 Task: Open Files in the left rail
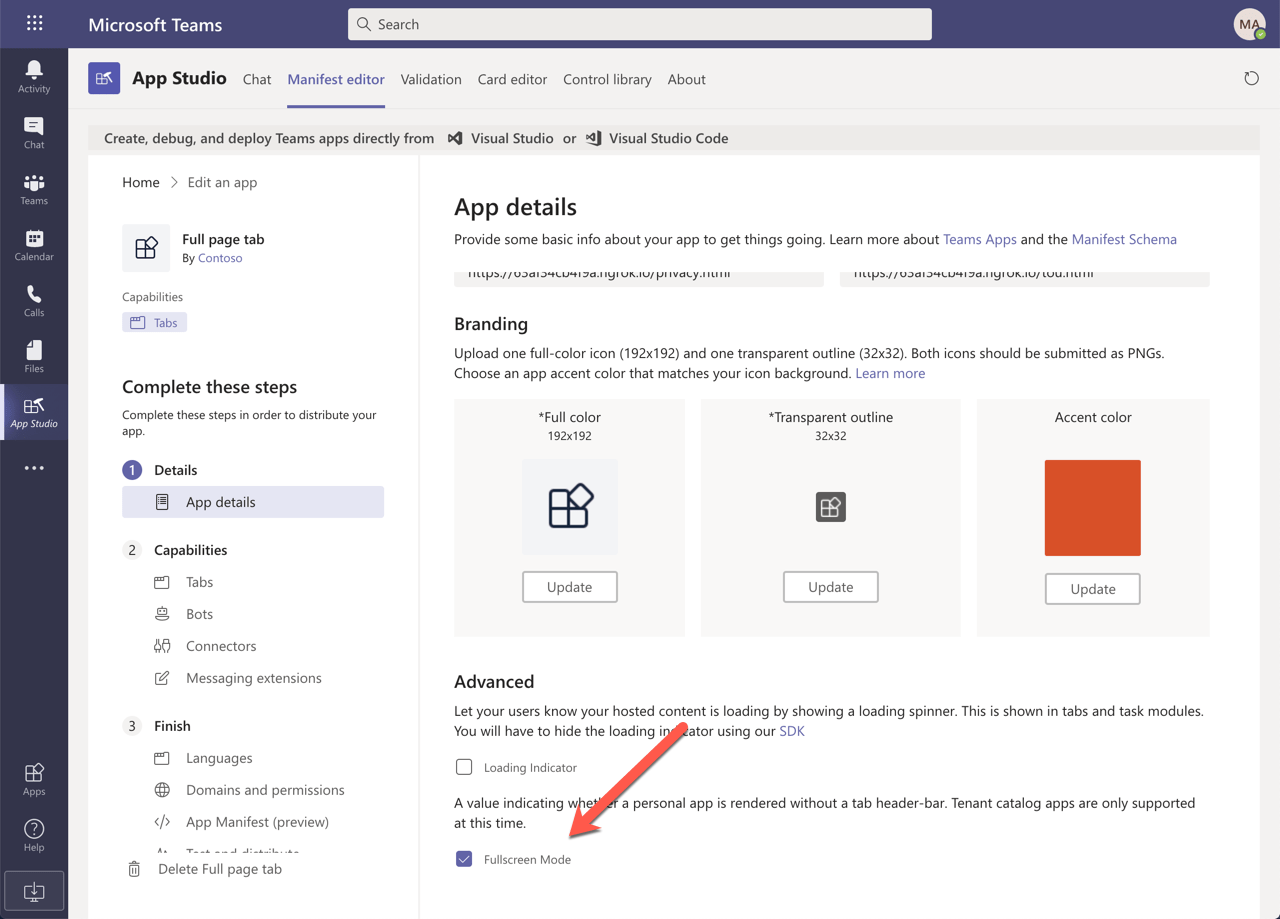click(x=34, y=356)
